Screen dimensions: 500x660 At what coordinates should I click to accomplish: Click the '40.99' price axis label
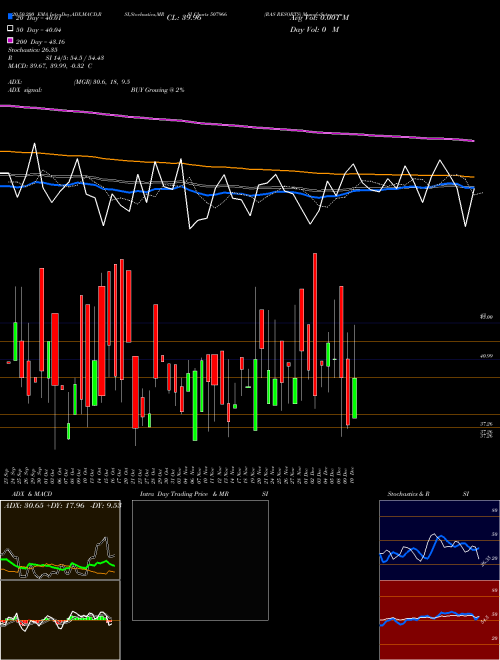pyautogui.click(x=487, y=356)
